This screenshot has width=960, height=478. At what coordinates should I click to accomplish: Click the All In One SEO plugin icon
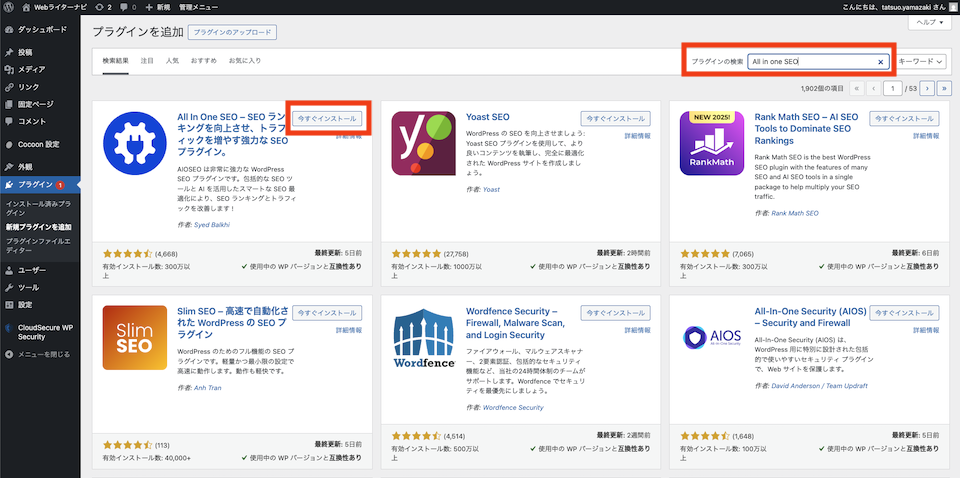pos(135,143)
